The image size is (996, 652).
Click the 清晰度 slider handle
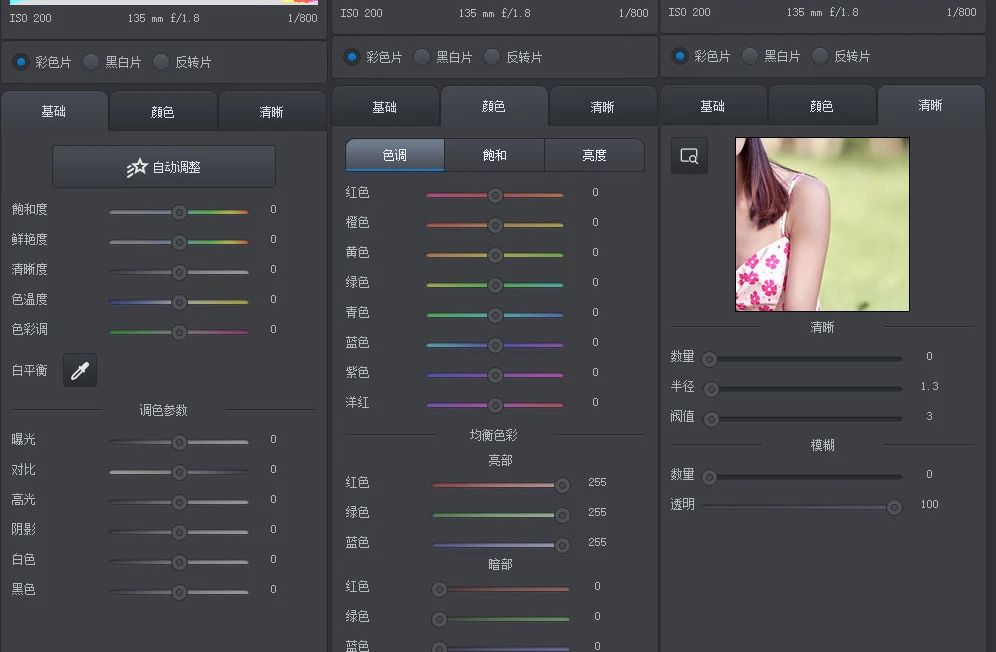tap(179, 272)
